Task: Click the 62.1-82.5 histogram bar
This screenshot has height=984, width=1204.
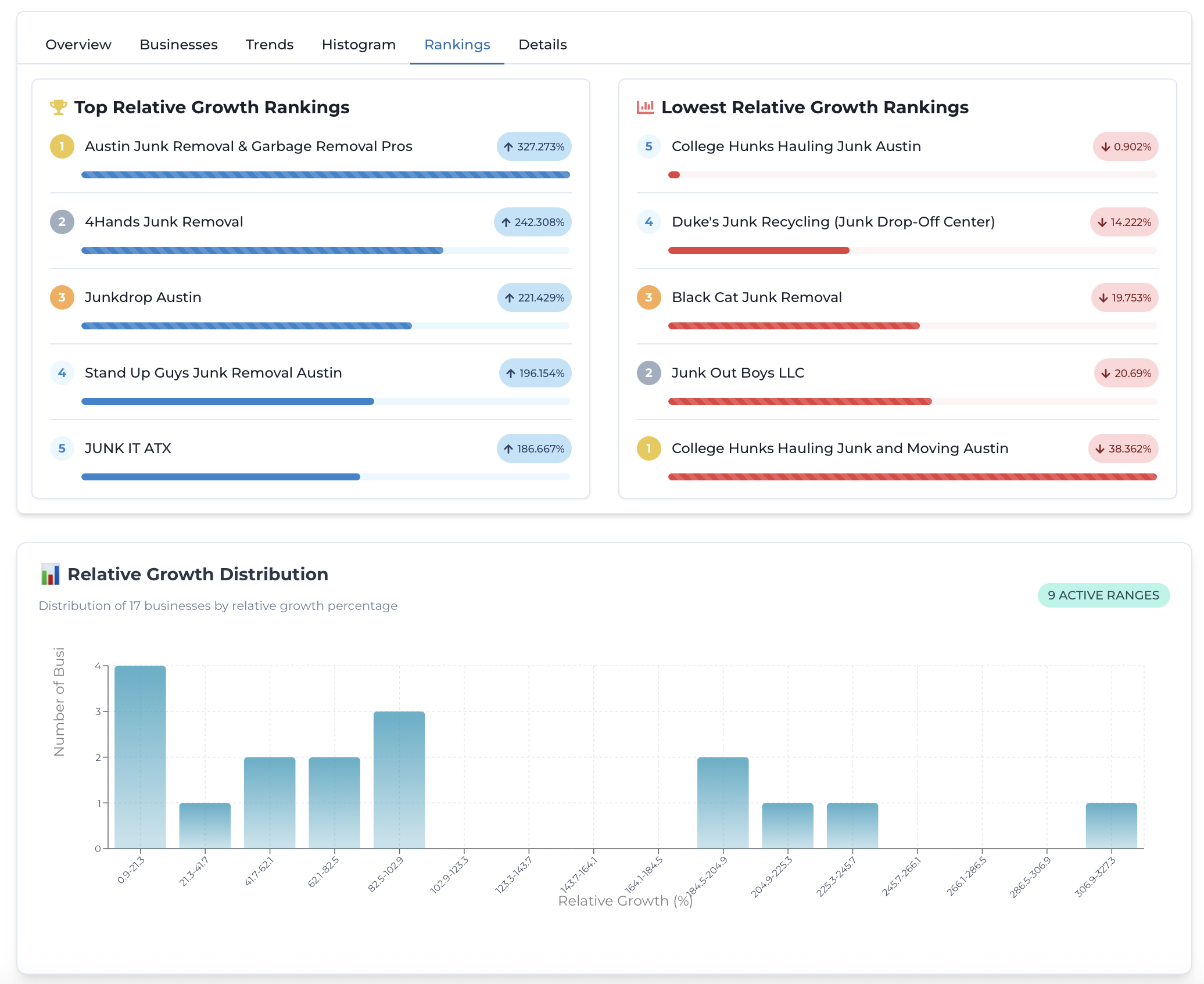Action: [335, 803]
